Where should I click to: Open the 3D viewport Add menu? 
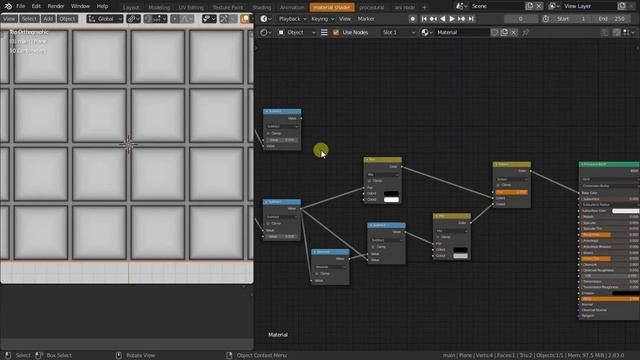(x=48, y=19)
